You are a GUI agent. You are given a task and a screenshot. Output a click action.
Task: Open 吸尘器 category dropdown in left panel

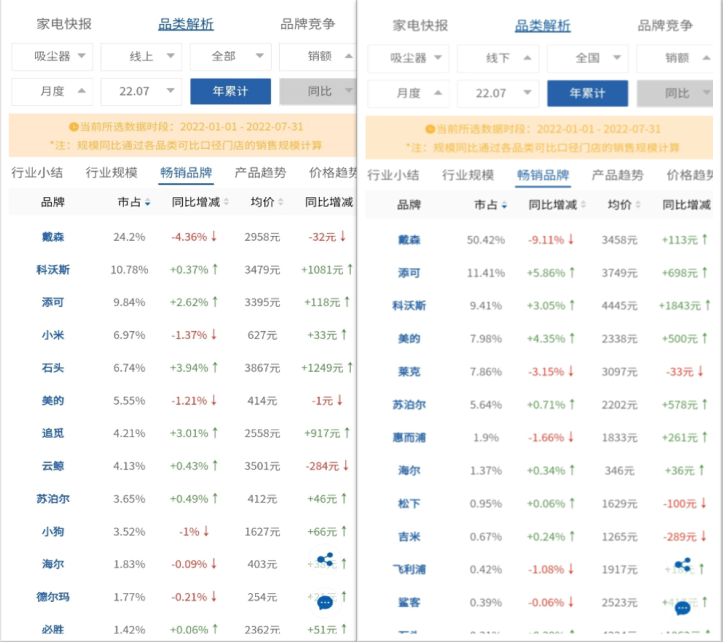(52, 56)
